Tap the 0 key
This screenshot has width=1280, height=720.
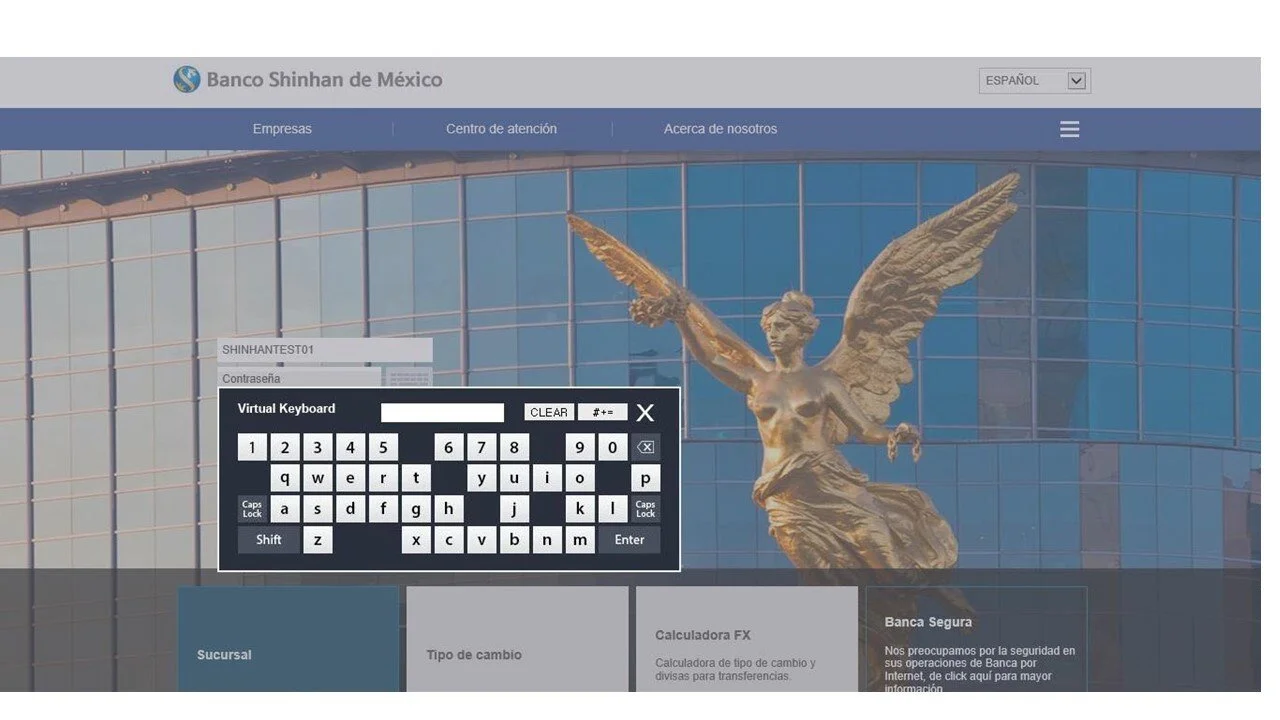tap(613, 448)
